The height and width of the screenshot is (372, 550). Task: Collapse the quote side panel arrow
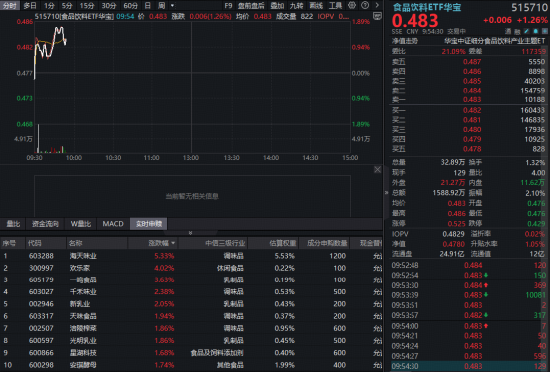click(x=387, y=192)
